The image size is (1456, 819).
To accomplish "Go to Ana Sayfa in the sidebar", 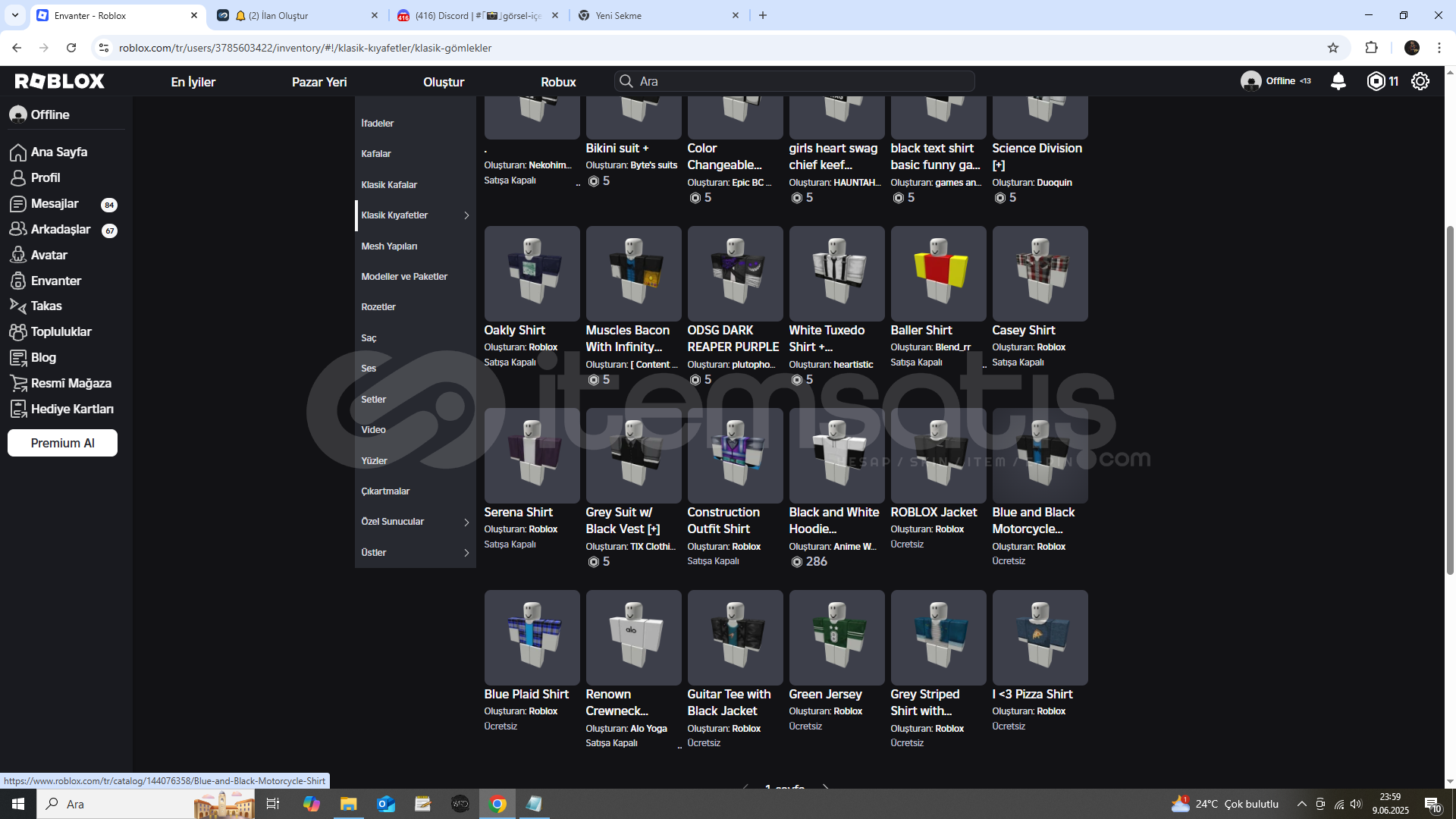I will coord(59,152).
